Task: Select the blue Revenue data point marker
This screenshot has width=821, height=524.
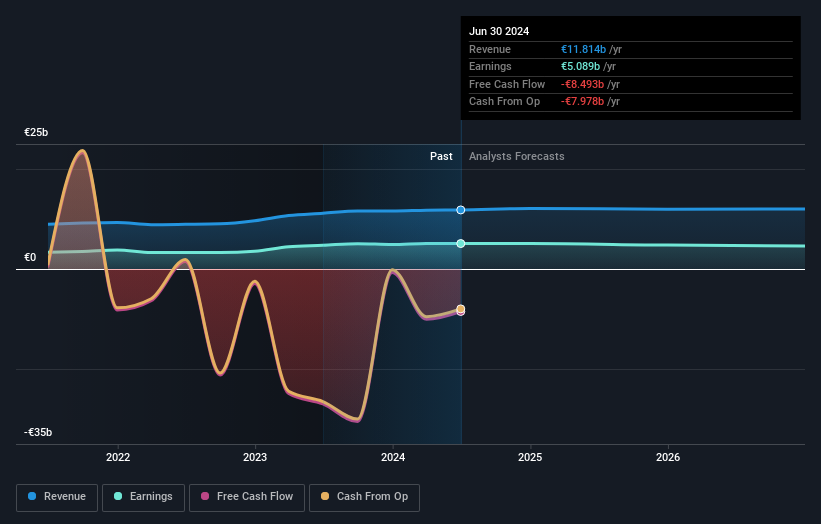Action: [461, 210]
